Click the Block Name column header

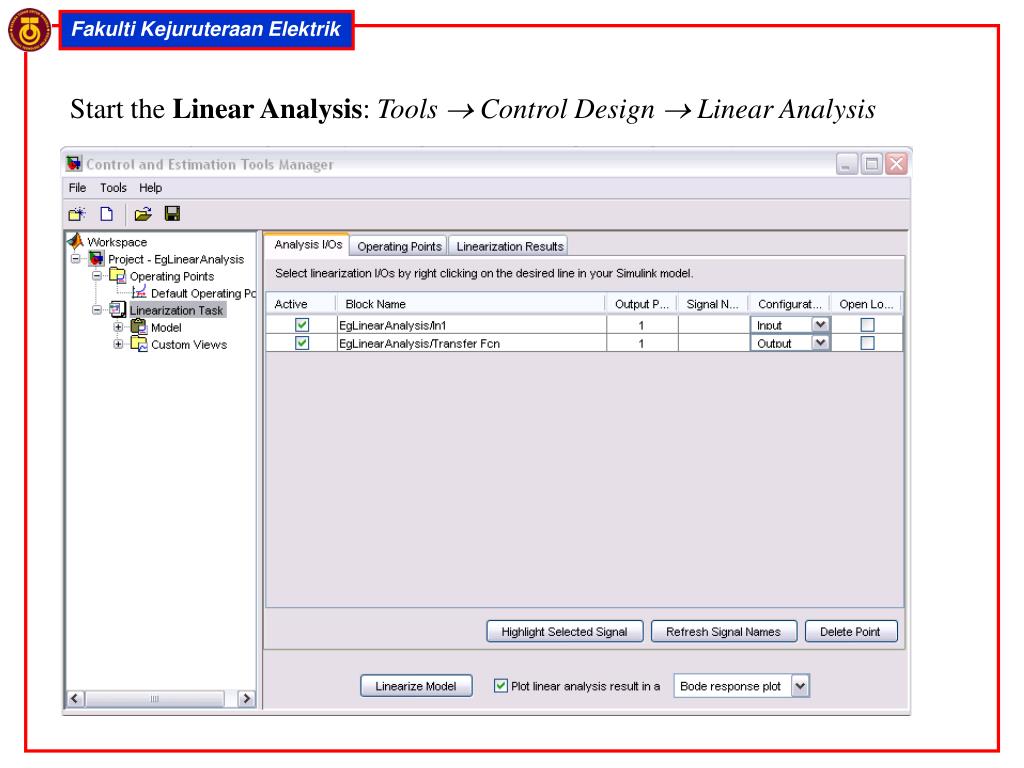tap(470, 304)
